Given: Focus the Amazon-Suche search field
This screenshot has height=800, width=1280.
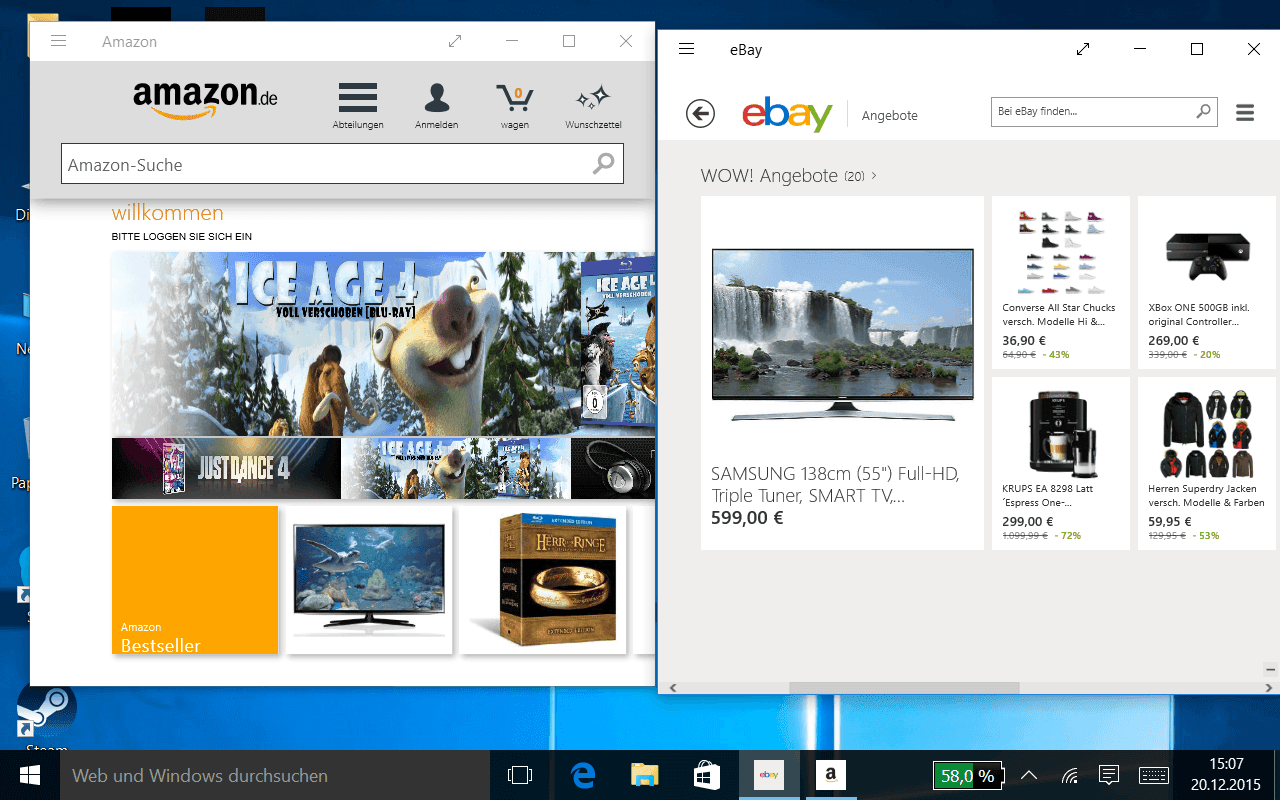Looking at the screenshot, I should (x=342, y=164).
